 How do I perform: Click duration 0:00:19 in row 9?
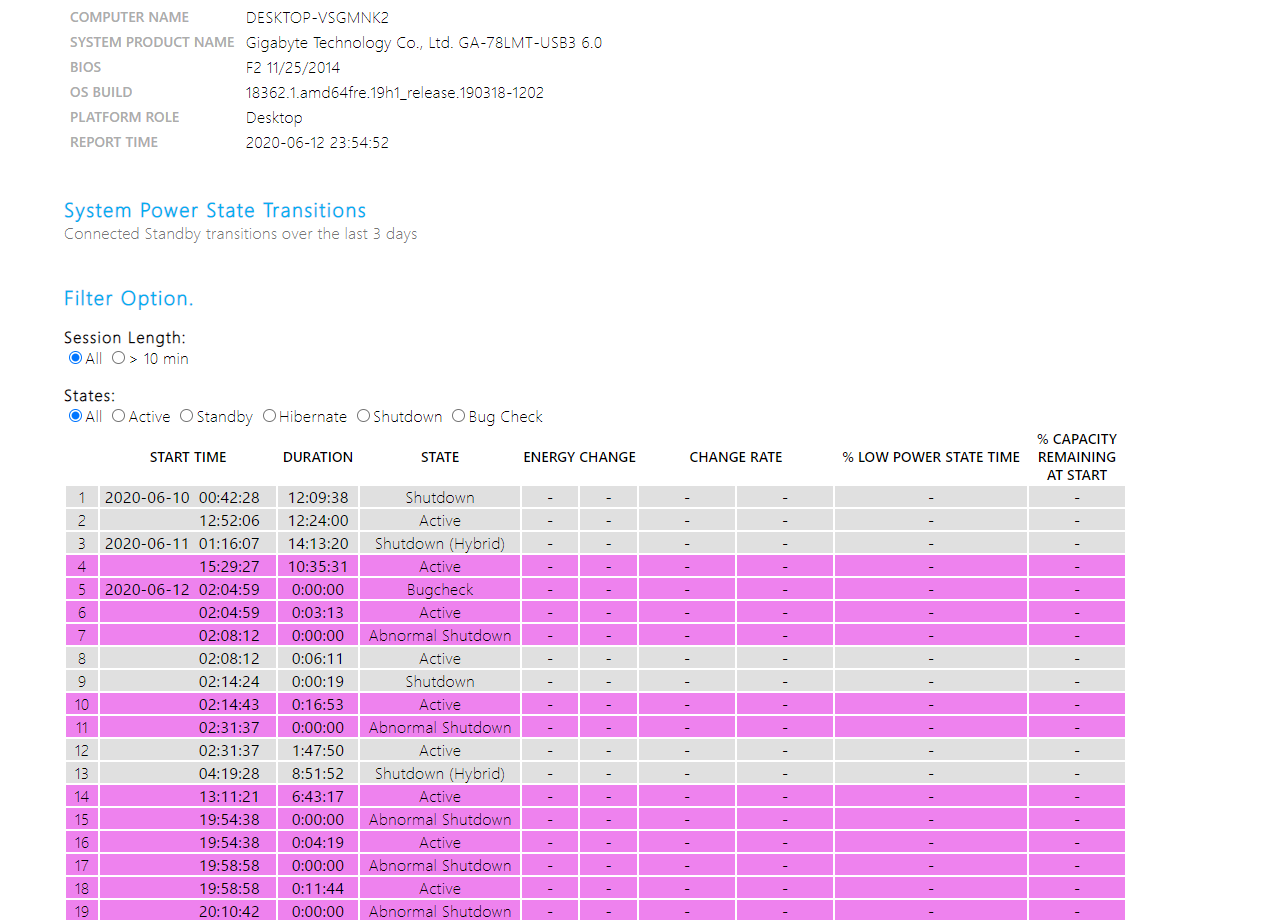318,682
